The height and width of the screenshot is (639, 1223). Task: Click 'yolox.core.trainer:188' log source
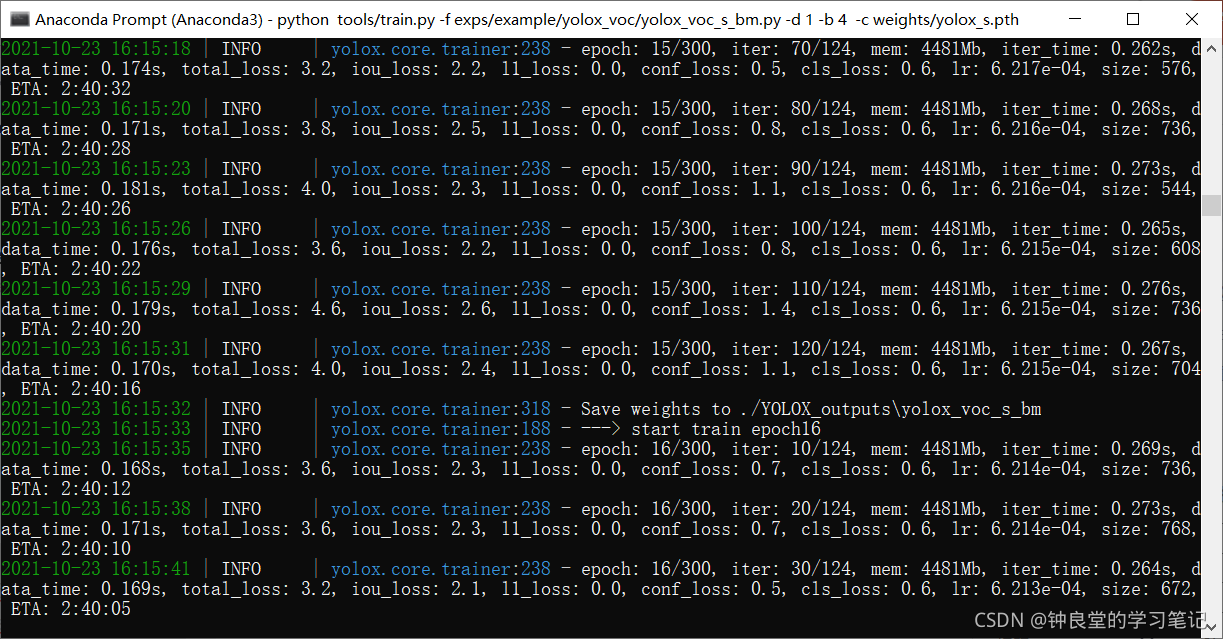[x=441, y=429]
